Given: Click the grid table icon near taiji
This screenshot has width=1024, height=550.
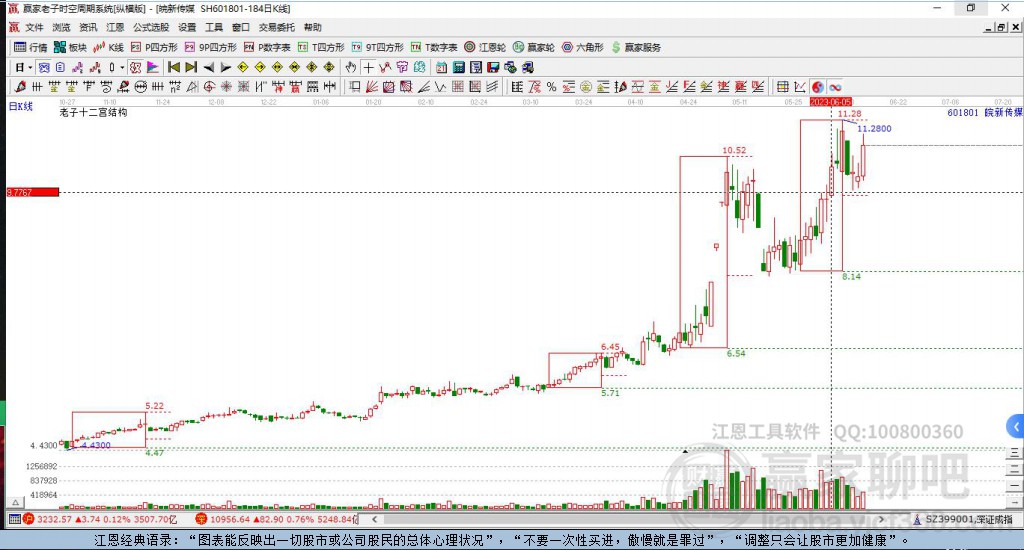Looking at the screenshot, I should click(782, 87).
